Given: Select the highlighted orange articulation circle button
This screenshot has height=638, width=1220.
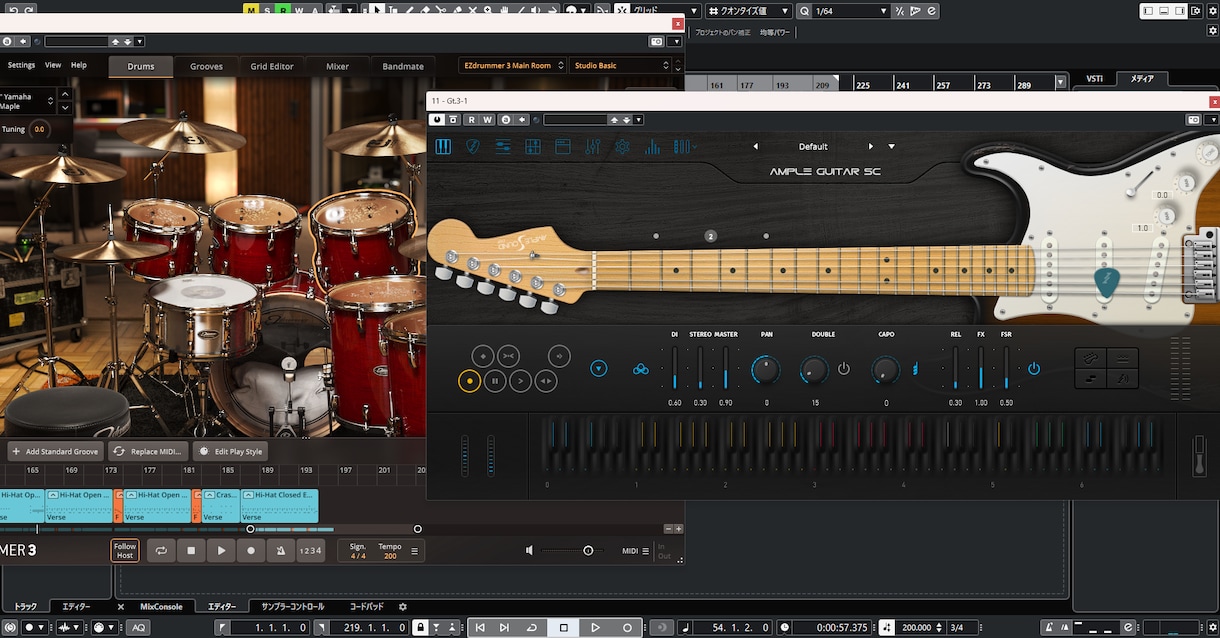Looking at the screenshot, I should (469, 381).
